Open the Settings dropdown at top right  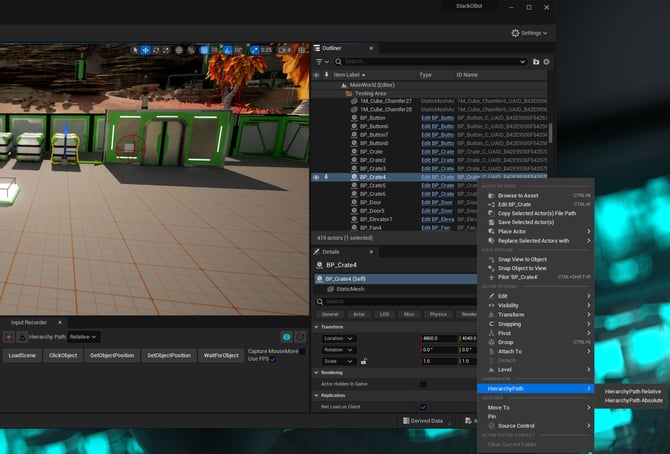tap(529, 33)
